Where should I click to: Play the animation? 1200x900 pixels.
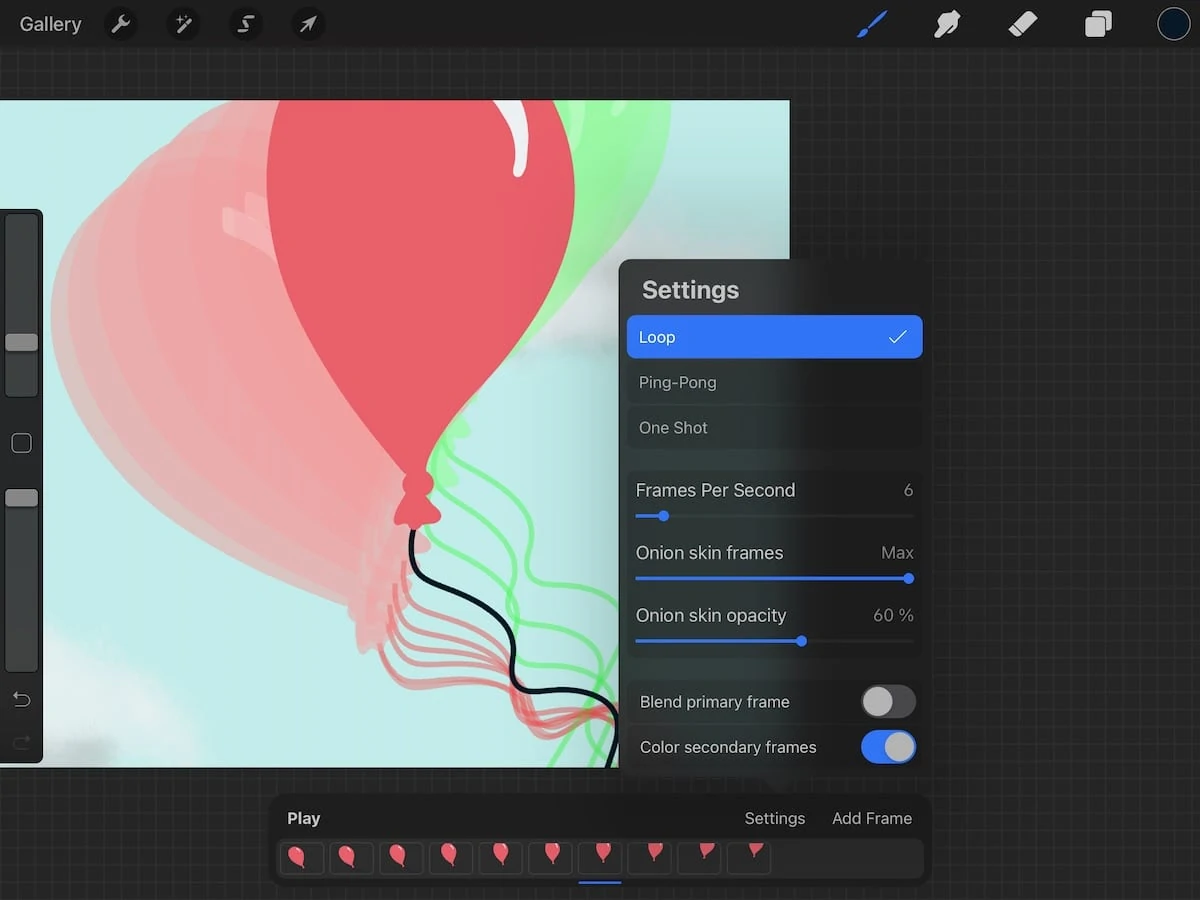pos(304,818)
